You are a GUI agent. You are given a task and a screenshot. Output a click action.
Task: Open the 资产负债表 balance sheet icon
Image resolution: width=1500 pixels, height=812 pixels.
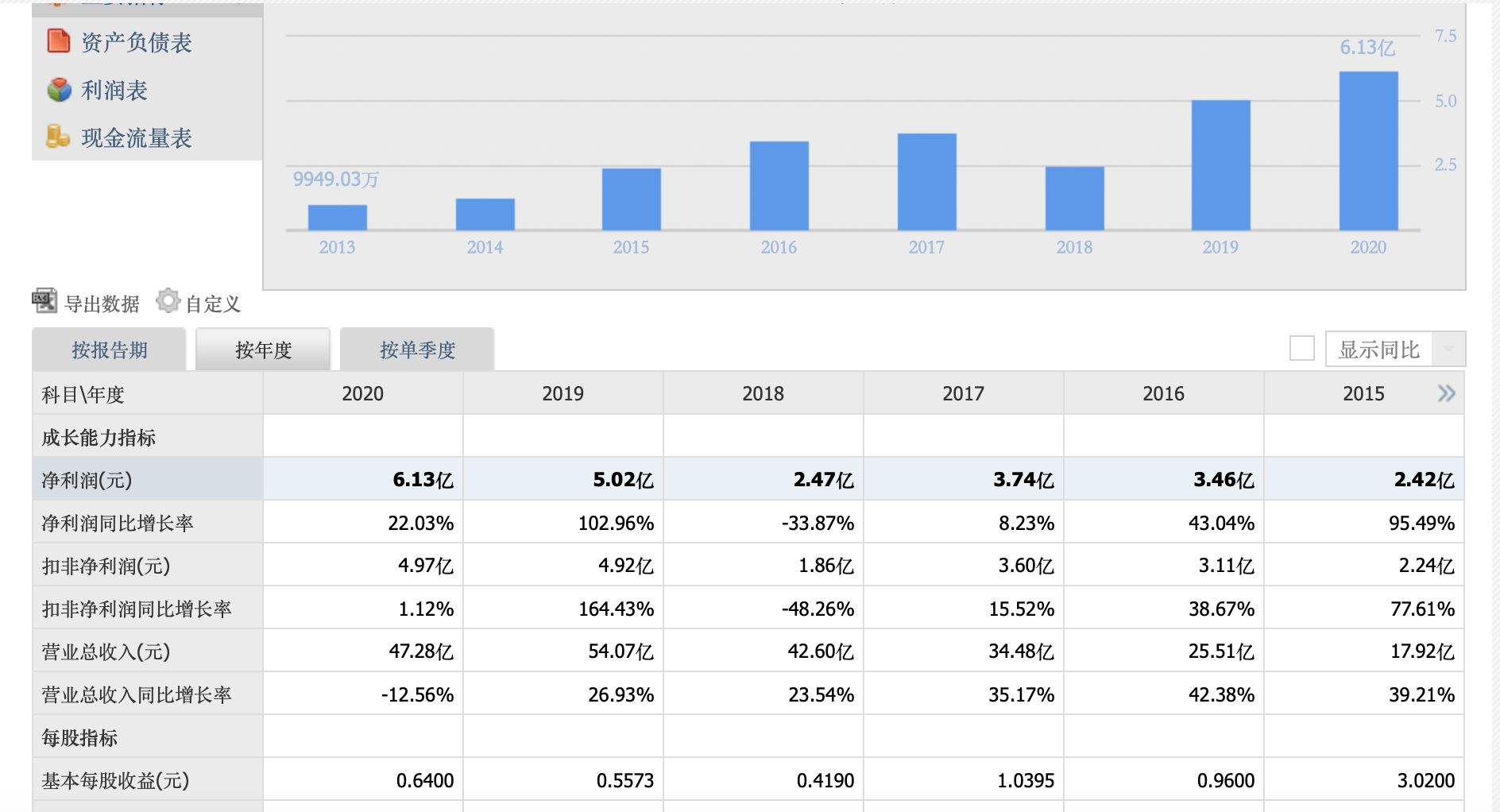click(59, 41)
